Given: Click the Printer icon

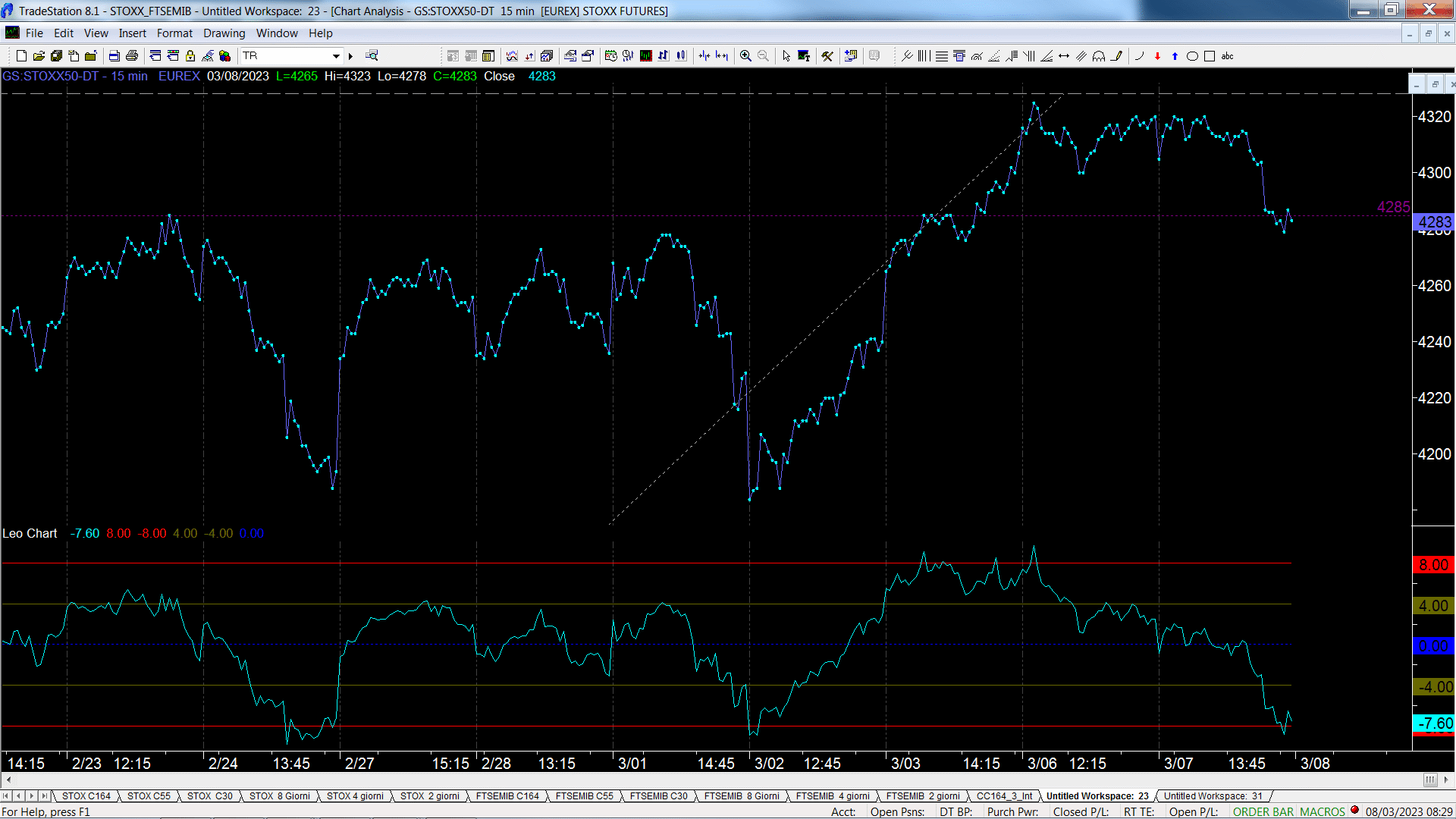Looking at the screenshot, I should point(132,56).
